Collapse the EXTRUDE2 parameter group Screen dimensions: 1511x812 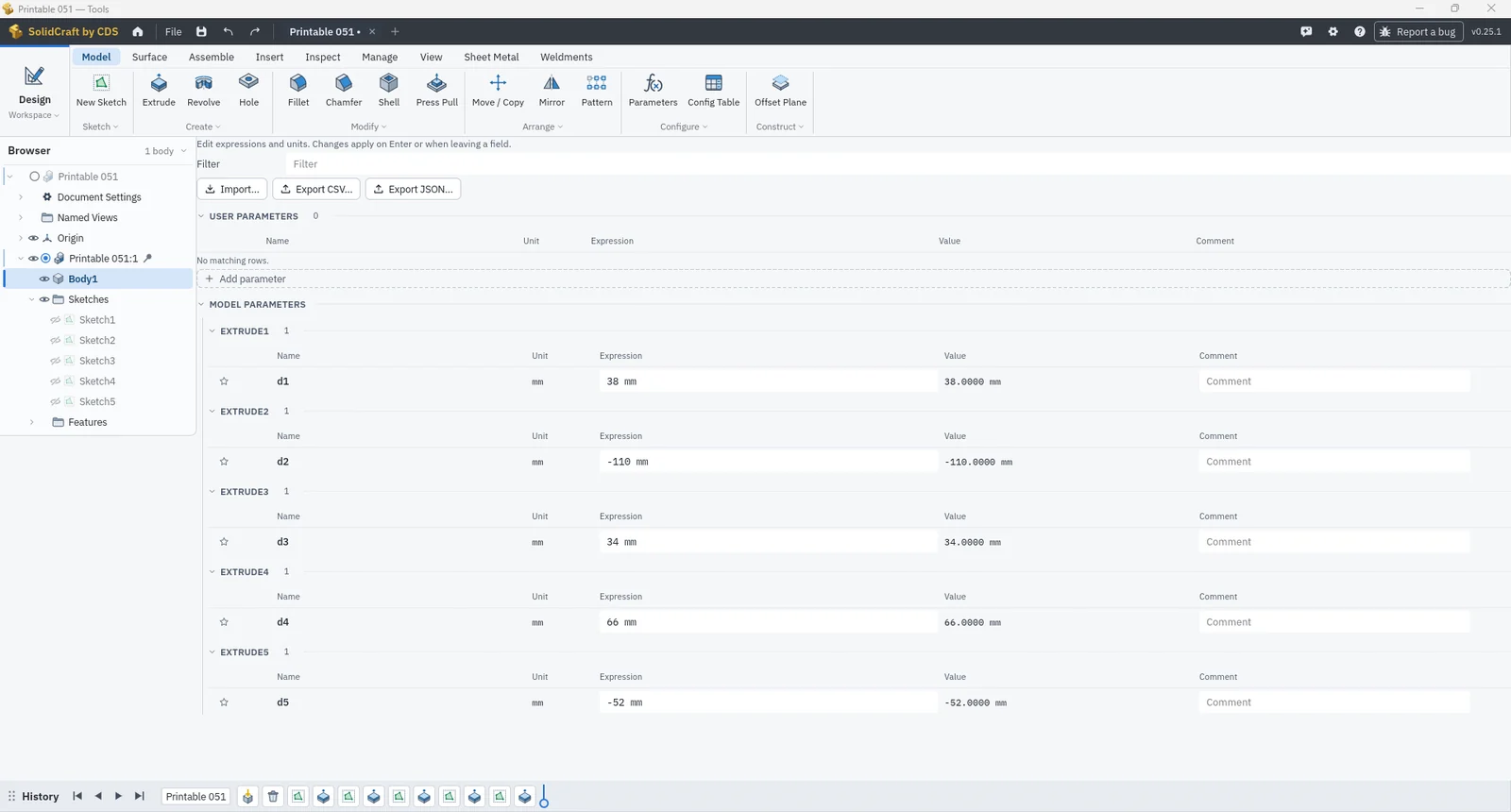coord(212,412)
